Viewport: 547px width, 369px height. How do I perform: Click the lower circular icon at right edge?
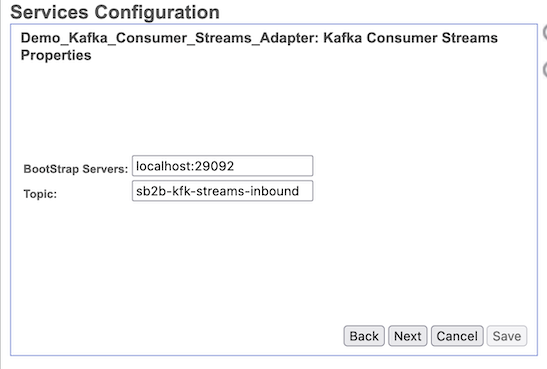[x=545, y=69]
